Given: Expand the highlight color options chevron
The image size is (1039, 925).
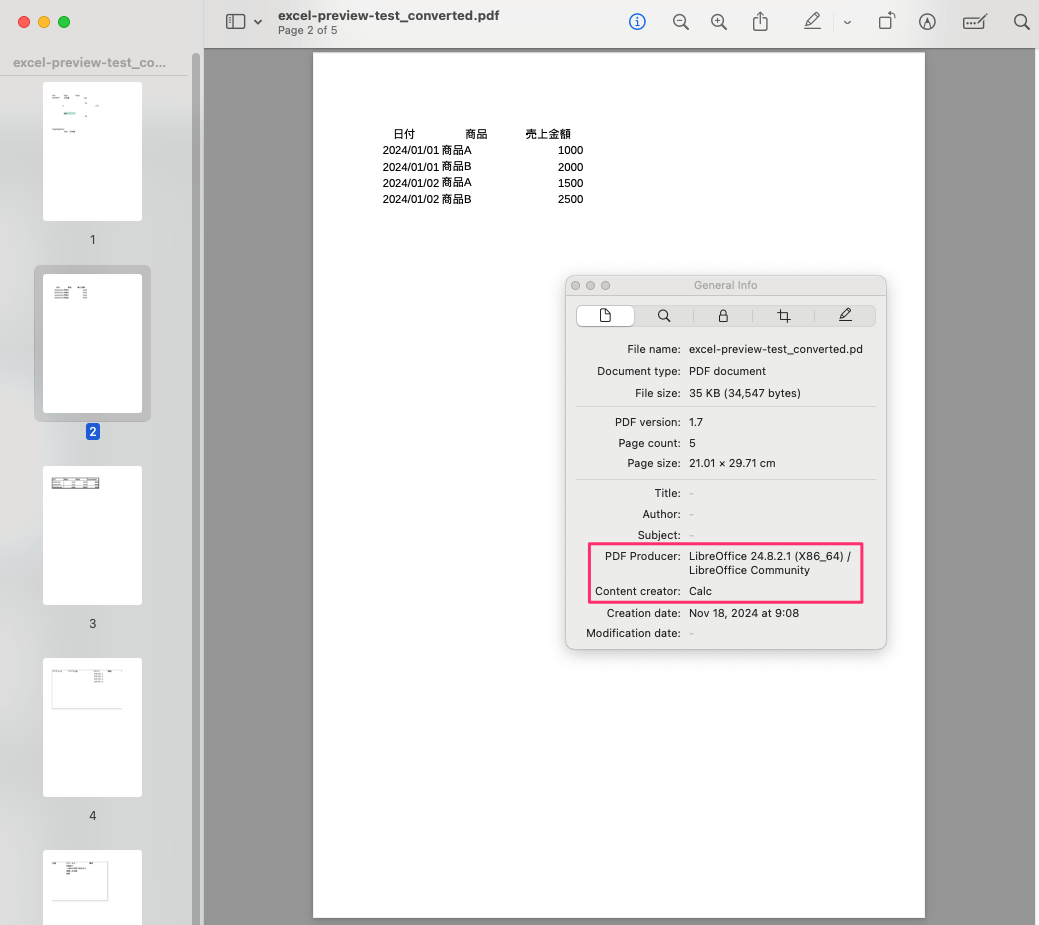Looking at the screenshot, I should [x=847, y=23].
